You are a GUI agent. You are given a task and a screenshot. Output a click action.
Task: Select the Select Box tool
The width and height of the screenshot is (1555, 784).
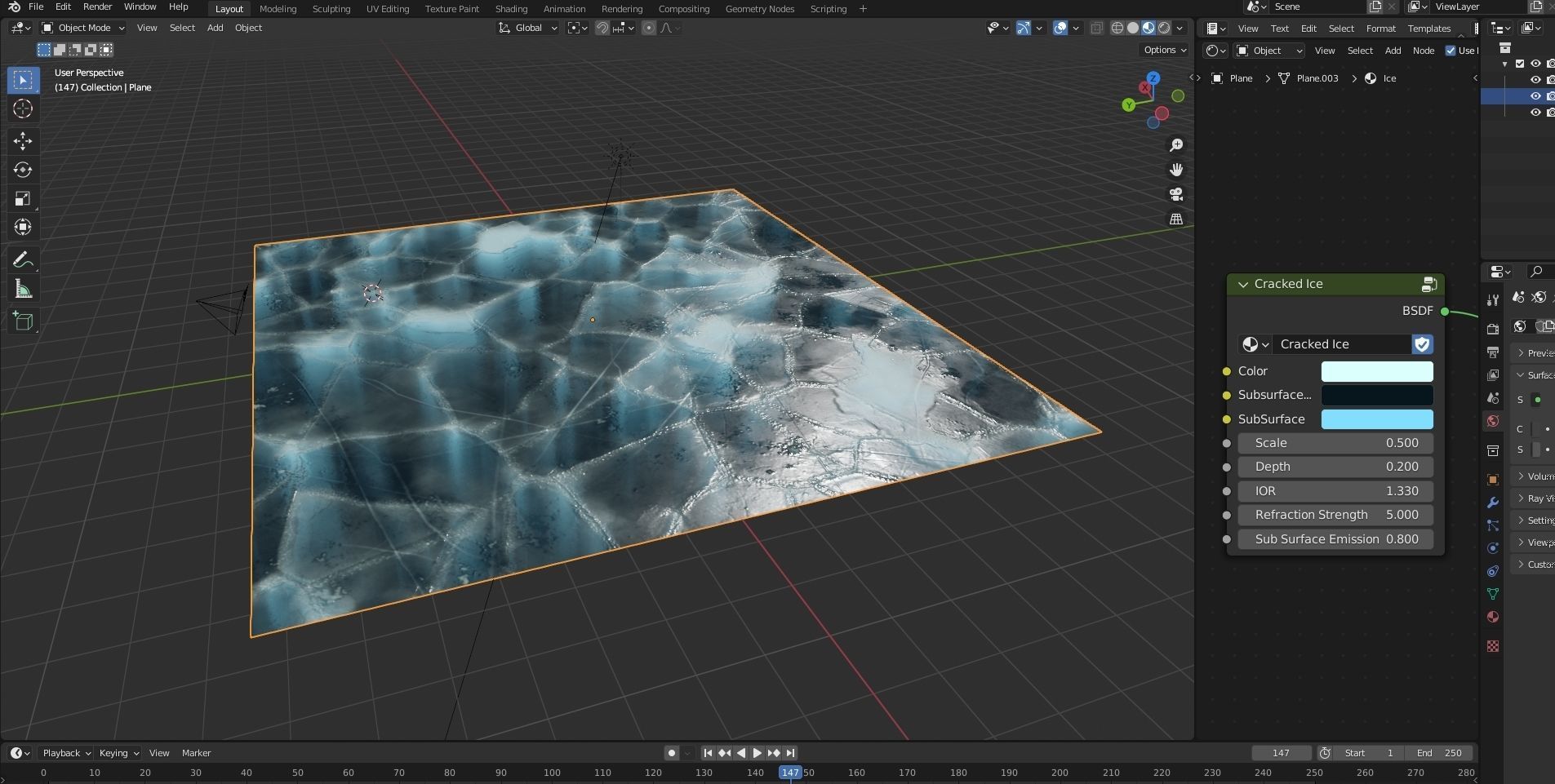[x=23, y=80]
